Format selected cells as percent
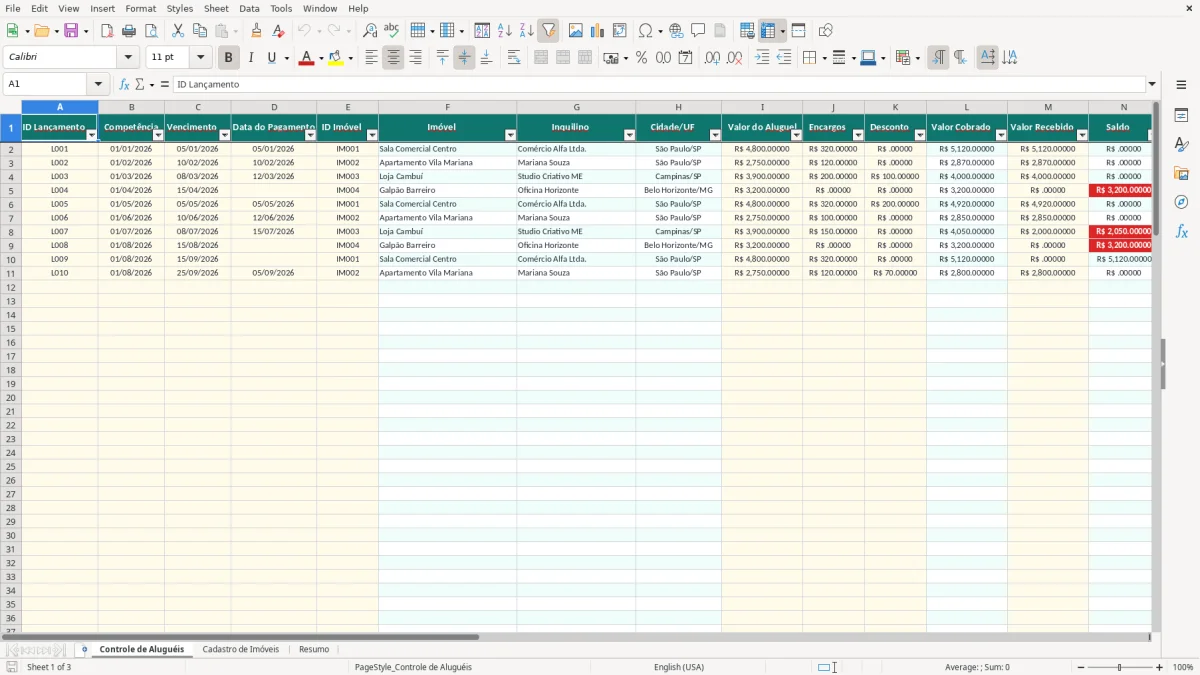 [642, 58]
